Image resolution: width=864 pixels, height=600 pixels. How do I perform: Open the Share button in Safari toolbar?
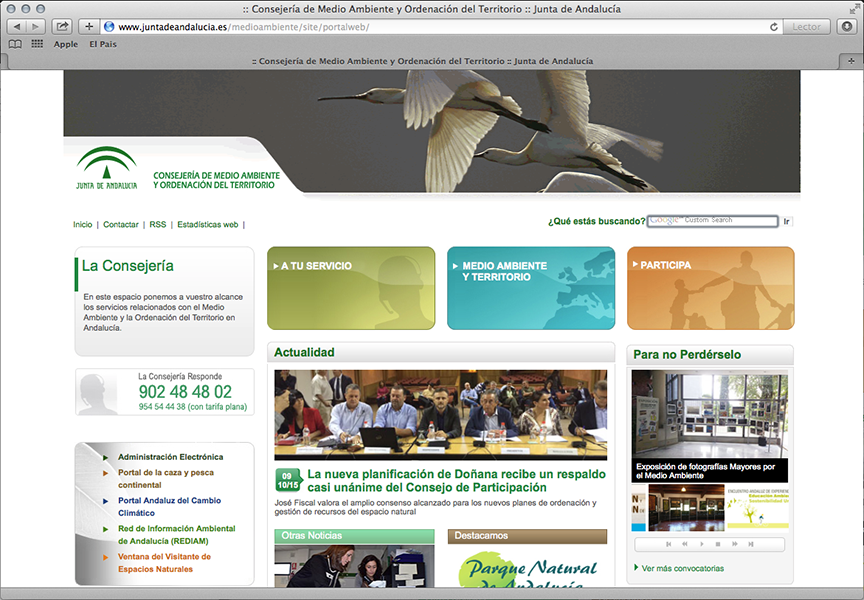[62, 26]
